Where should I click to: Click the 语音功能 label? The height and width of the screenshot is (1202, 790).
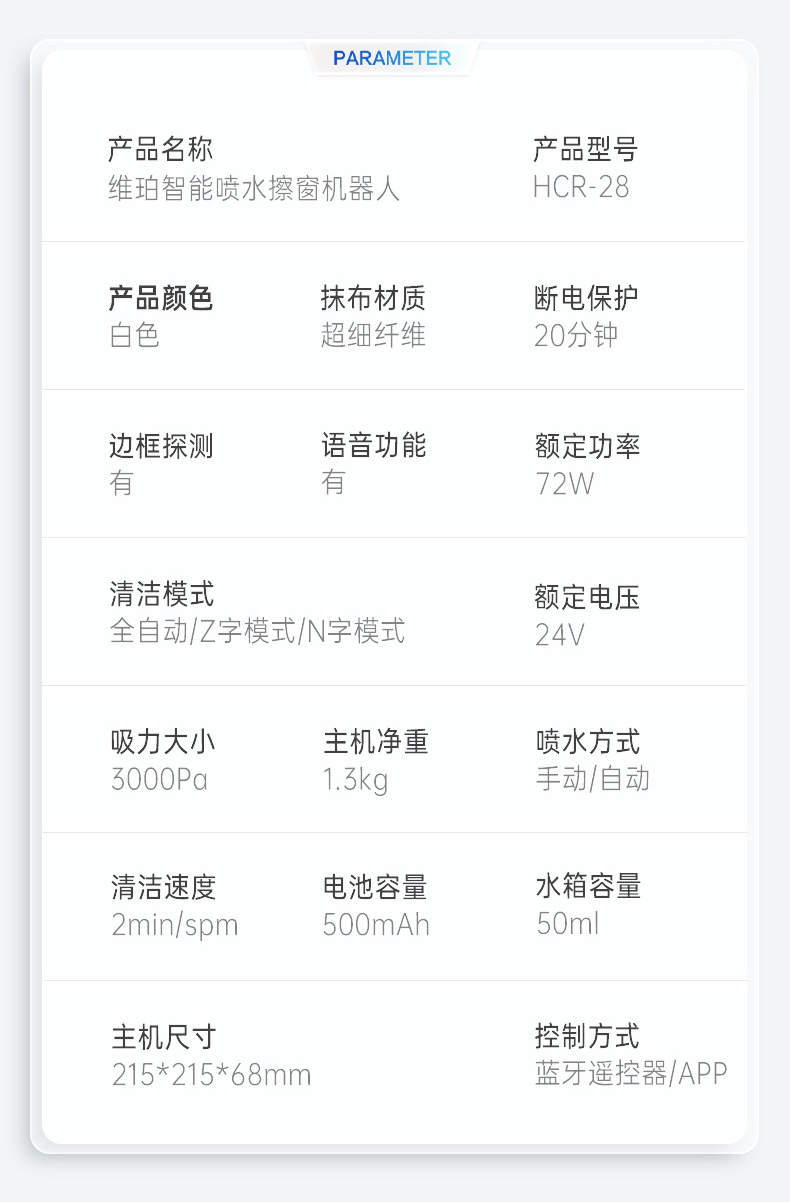373,446
